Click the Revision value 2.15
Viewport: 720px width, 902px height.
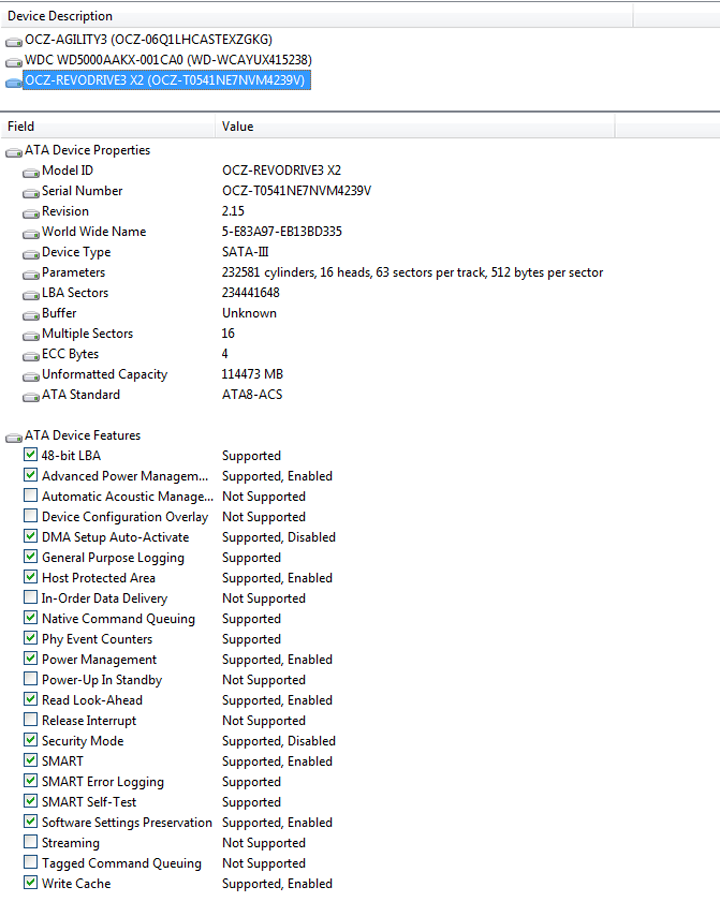tap(233, 211)
